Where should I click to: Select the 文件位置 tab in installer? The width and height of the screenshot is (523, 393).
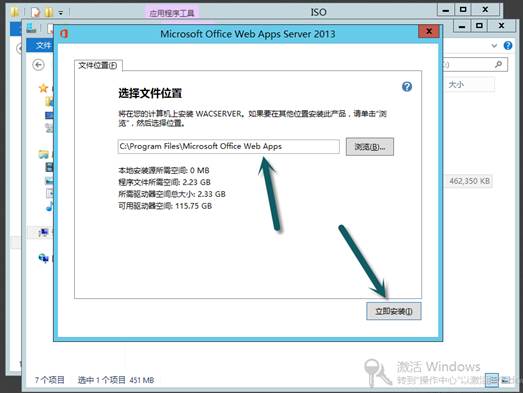click(x=98, y=65)
